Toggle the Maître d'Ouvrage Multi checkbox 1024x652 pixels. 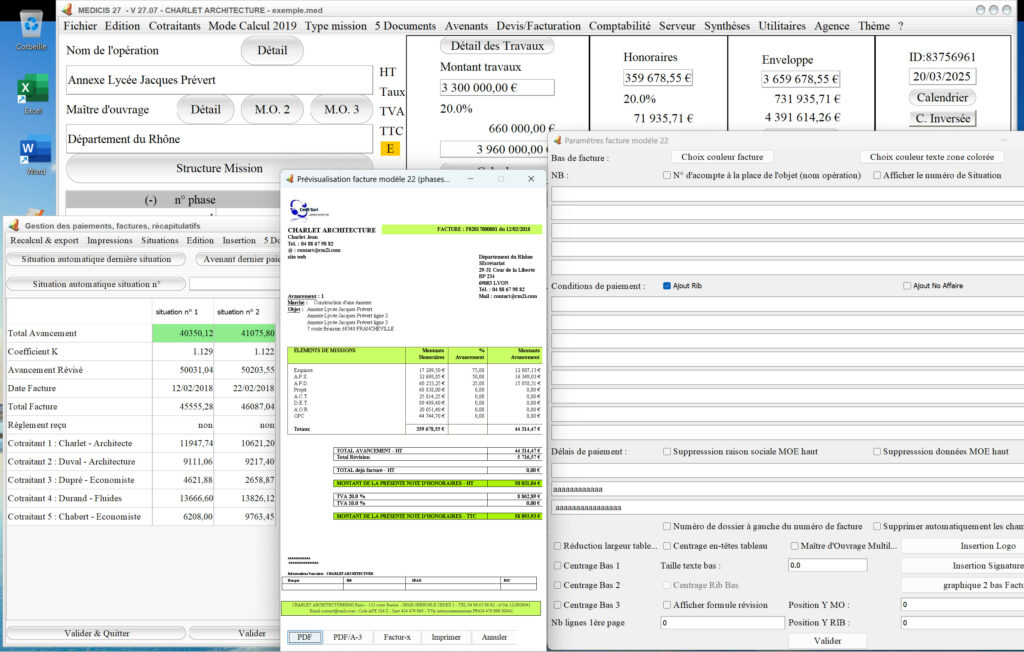click(795, 546)
